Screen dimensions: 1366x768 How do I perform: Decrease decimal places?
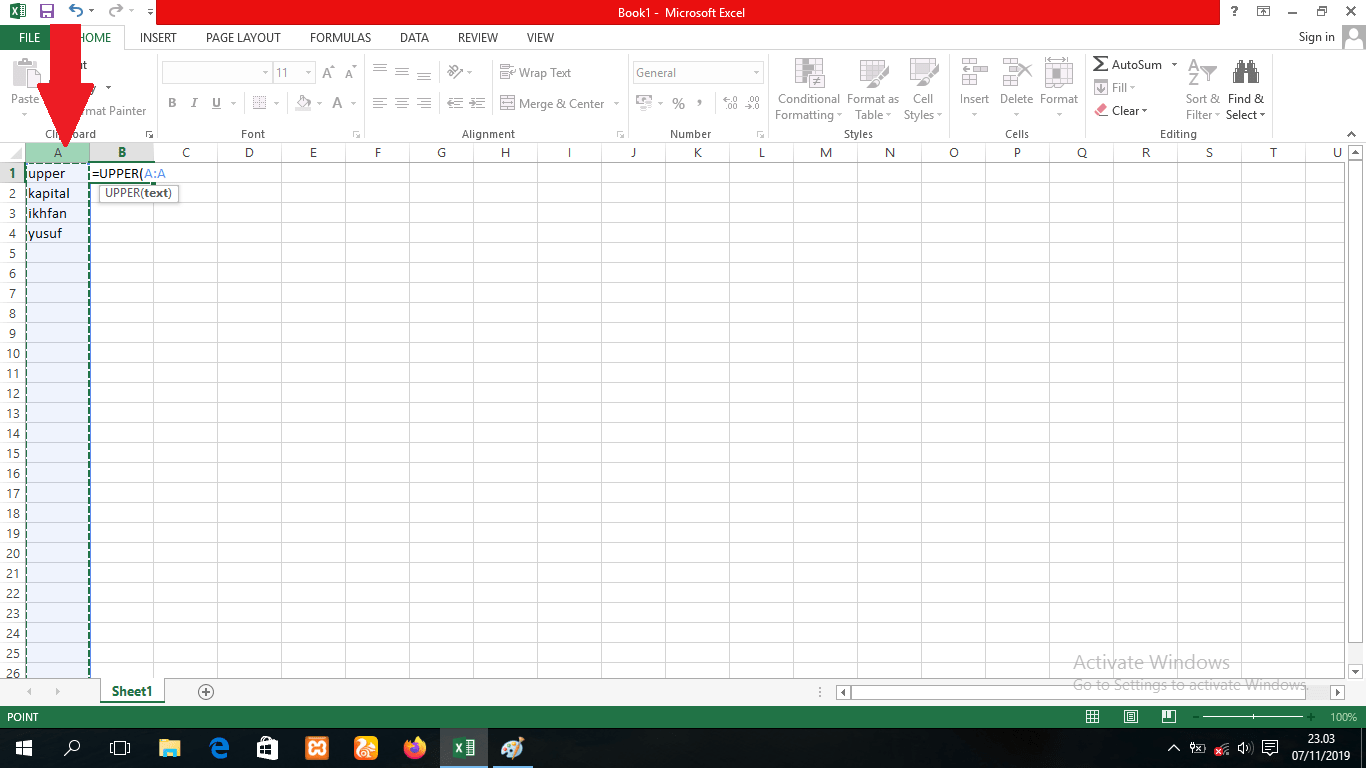click(x=753, y=103)
